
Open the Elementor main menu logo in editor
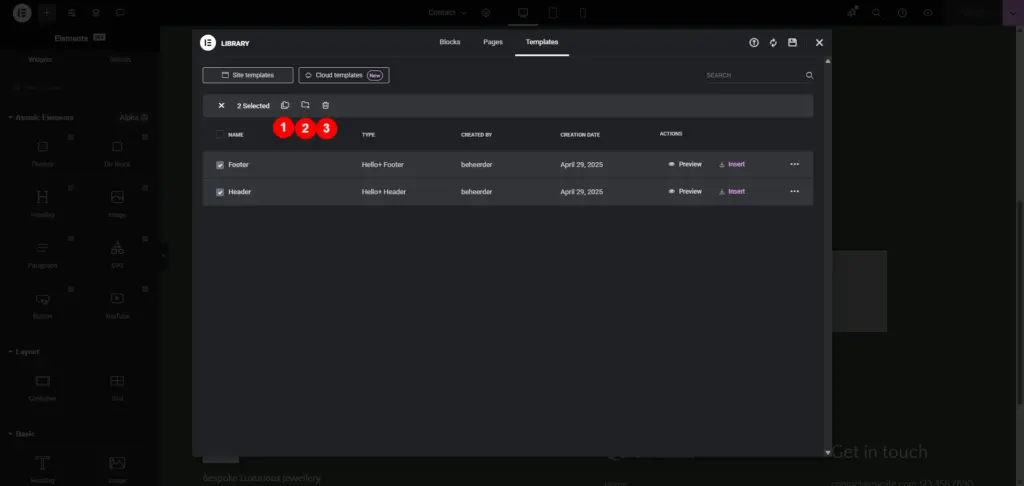(22, 12)
